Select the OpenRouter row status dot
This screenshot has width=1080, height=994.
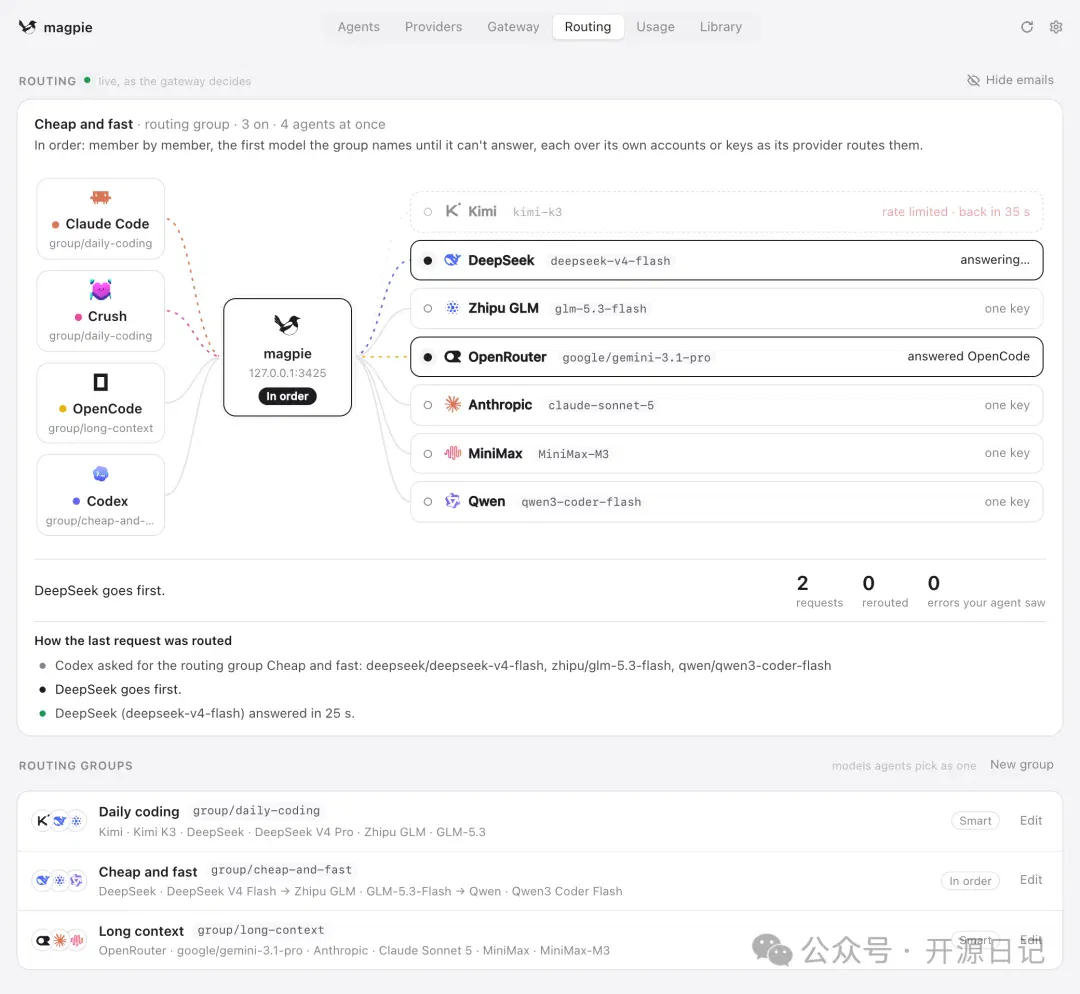pyautogui.click(x=428, y=357)
